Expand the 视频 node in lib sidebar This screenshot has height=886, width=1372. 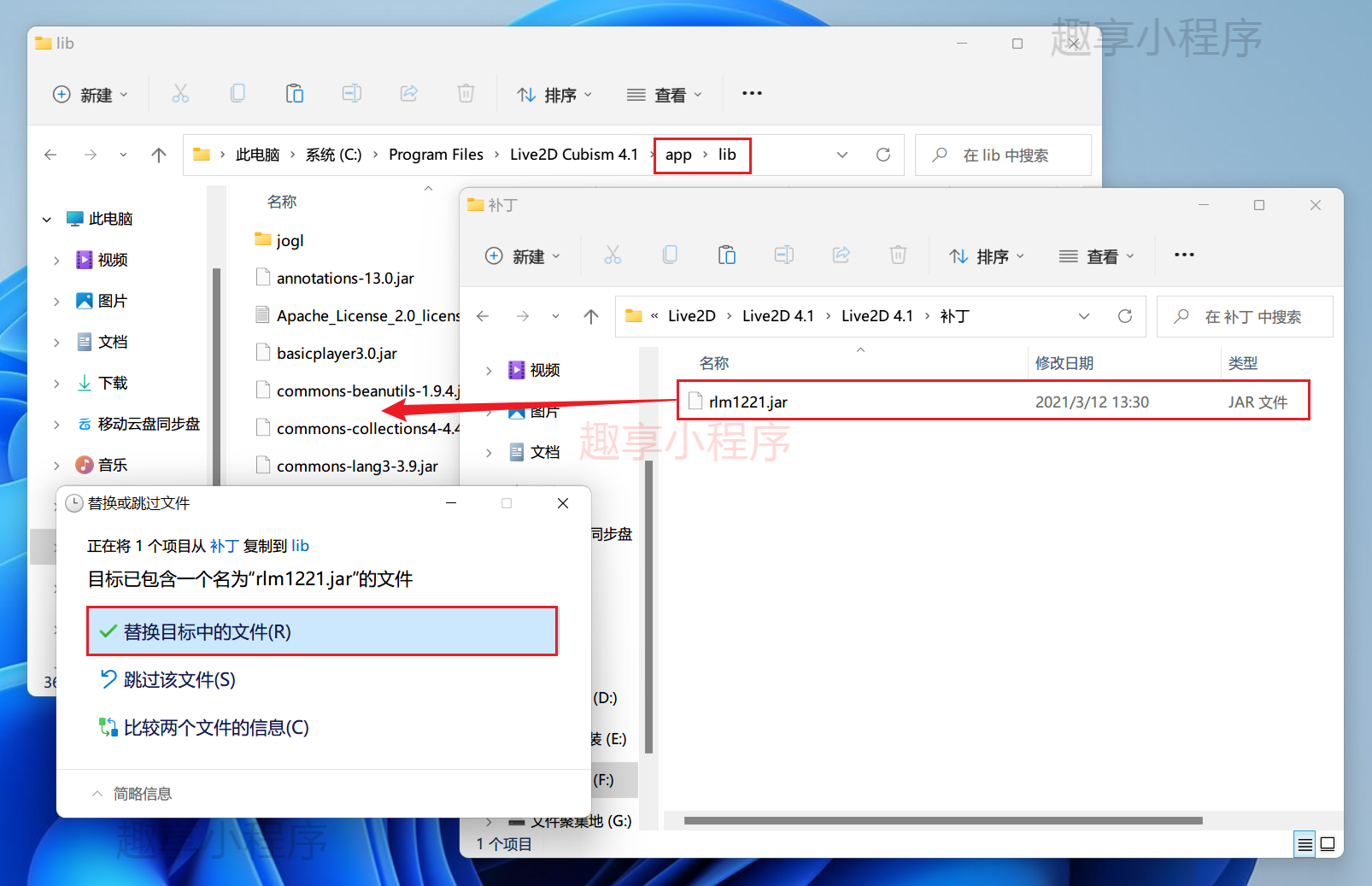pyautogui.click(x=56, y=261)
